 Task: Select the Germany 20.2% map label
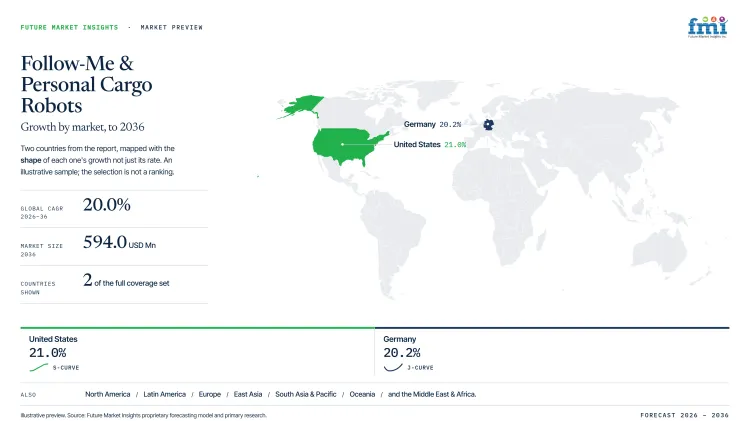[x=432, y=124]
